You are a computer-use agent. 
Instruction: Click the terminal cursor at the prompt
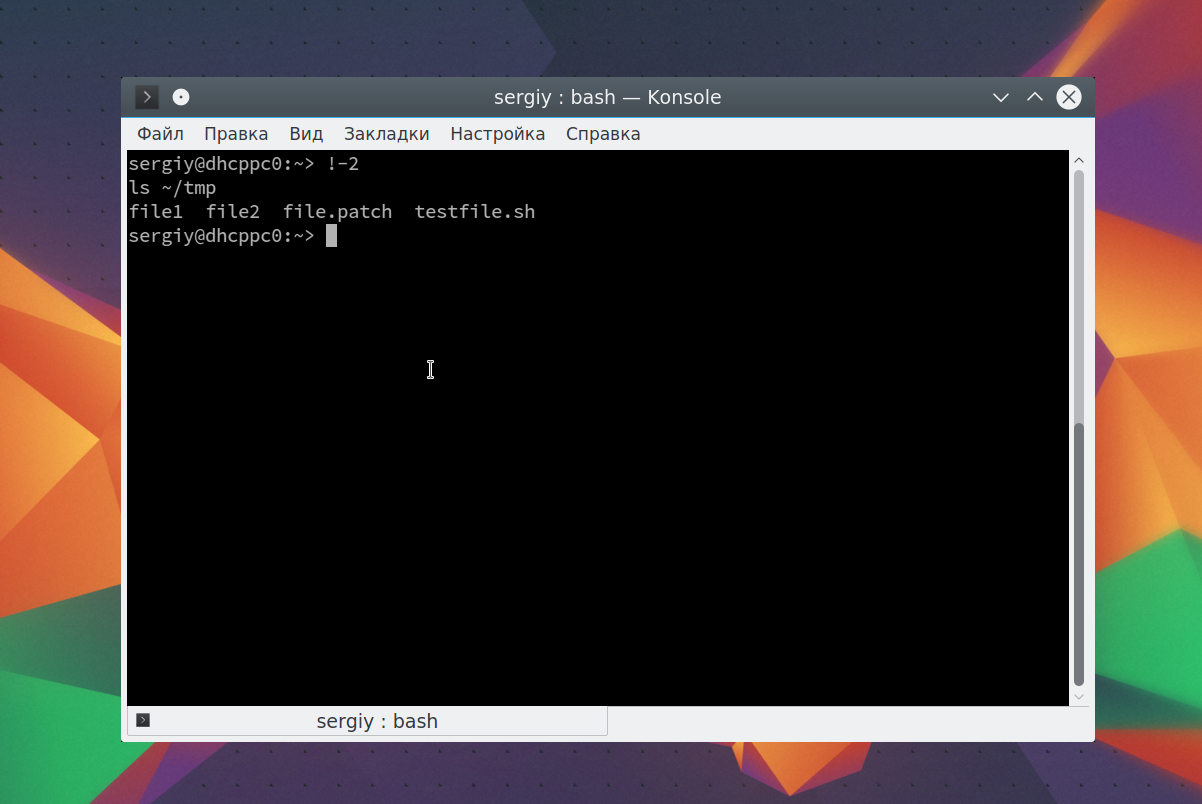[x=332, y=236]
